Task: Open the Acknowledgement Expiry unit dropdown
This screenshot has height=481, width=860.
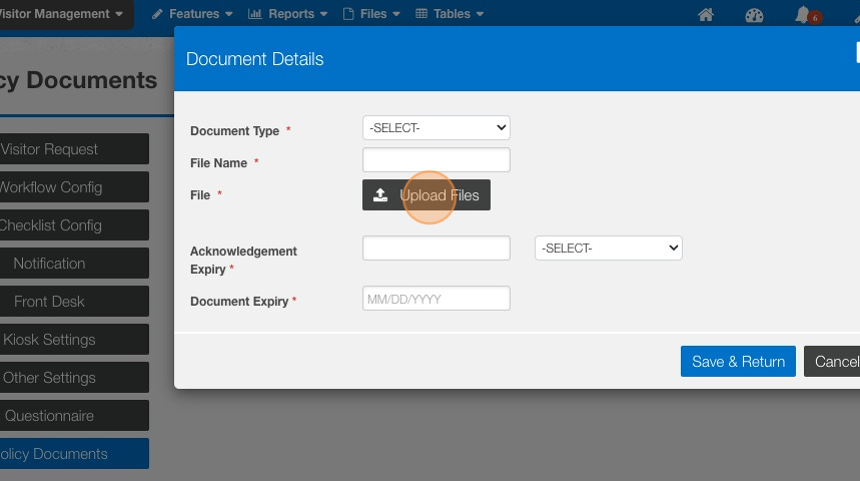Action: (608, 248)
